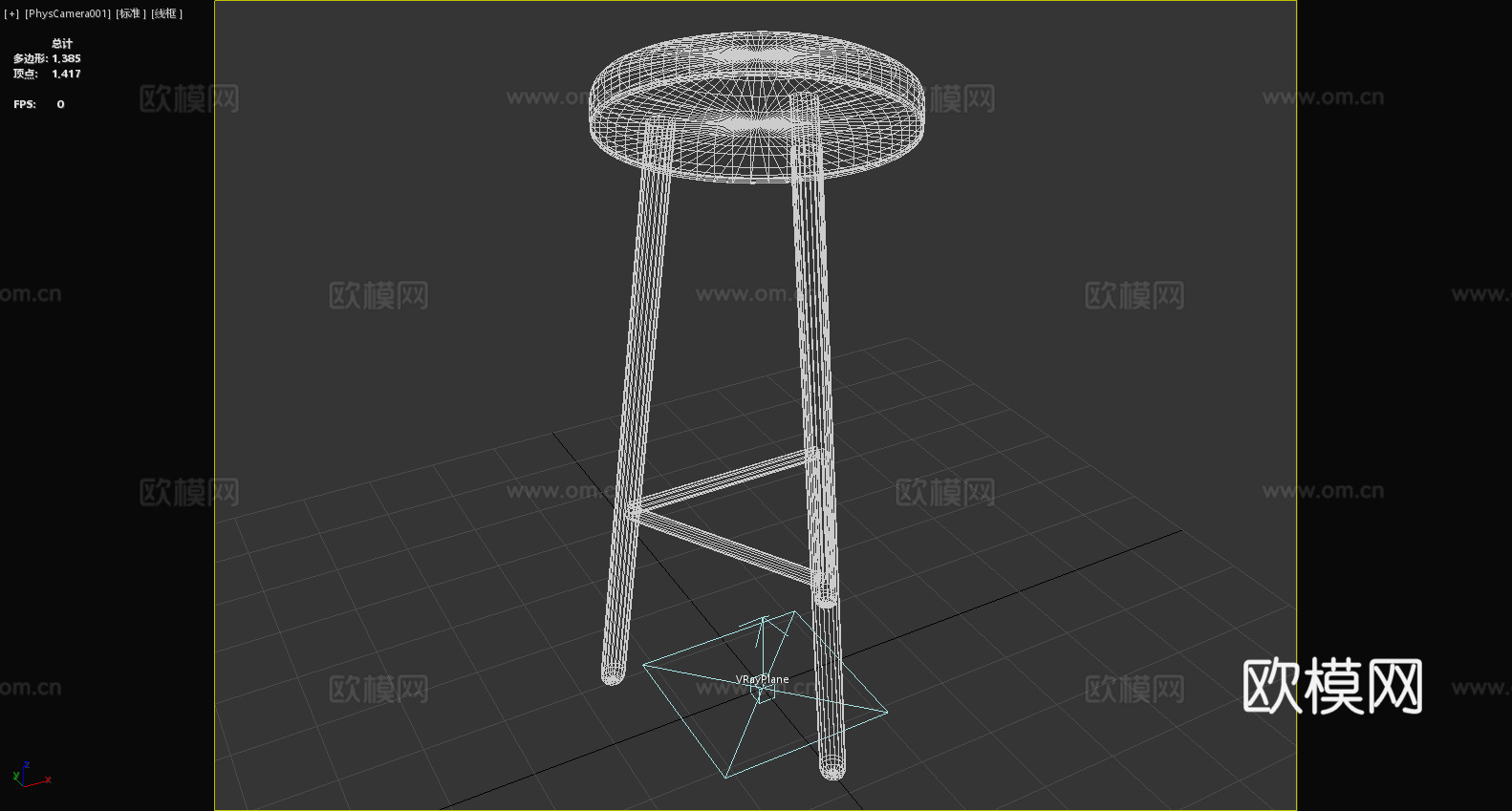Click the 顶点 count value 1,417

pyautogui.click(x=66, y=74)
